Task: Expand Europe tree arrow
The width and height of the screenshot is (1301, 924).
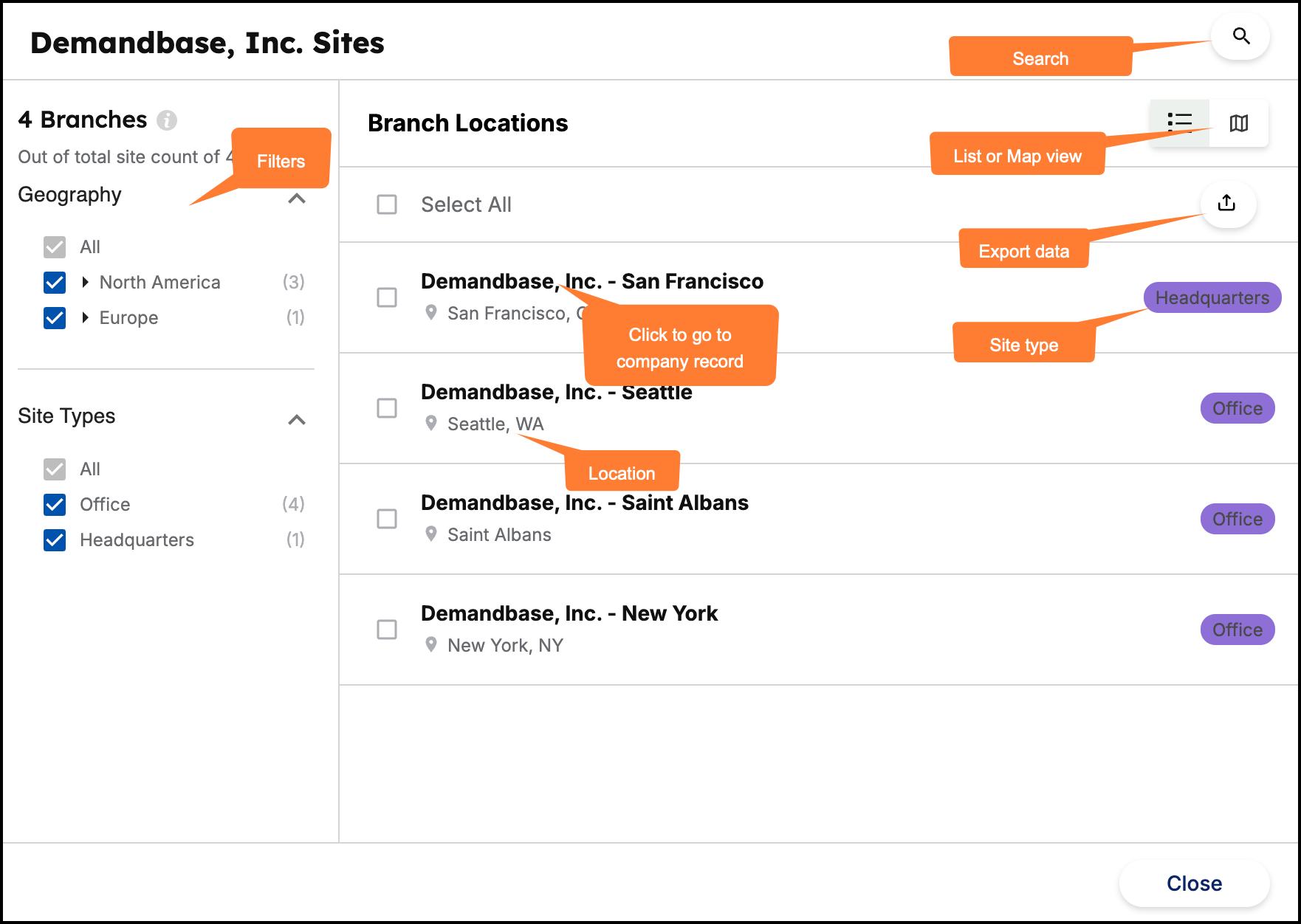Action: pos(86,317)
